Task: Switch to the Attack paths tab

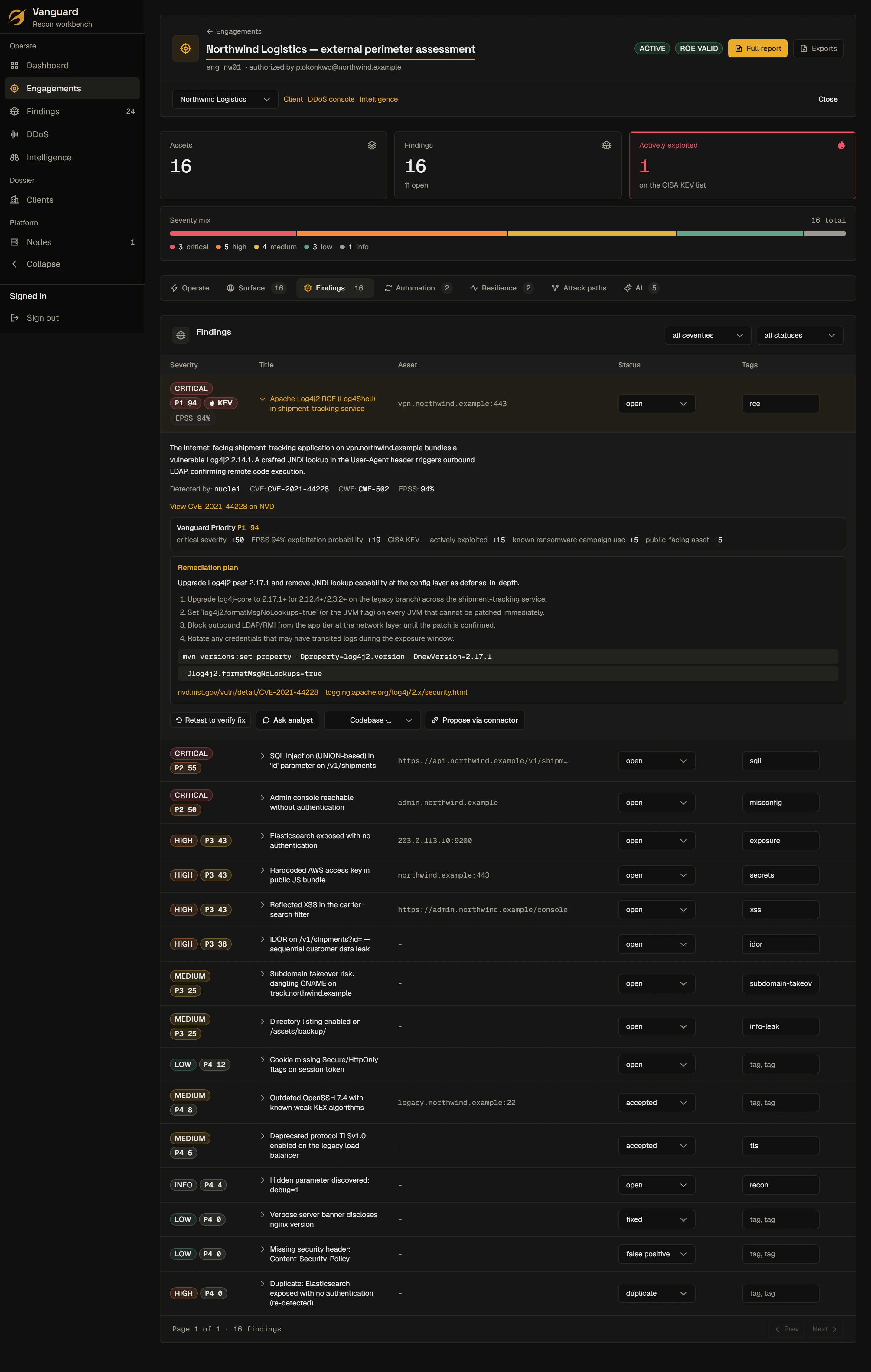Action: (x=578, y=288)
